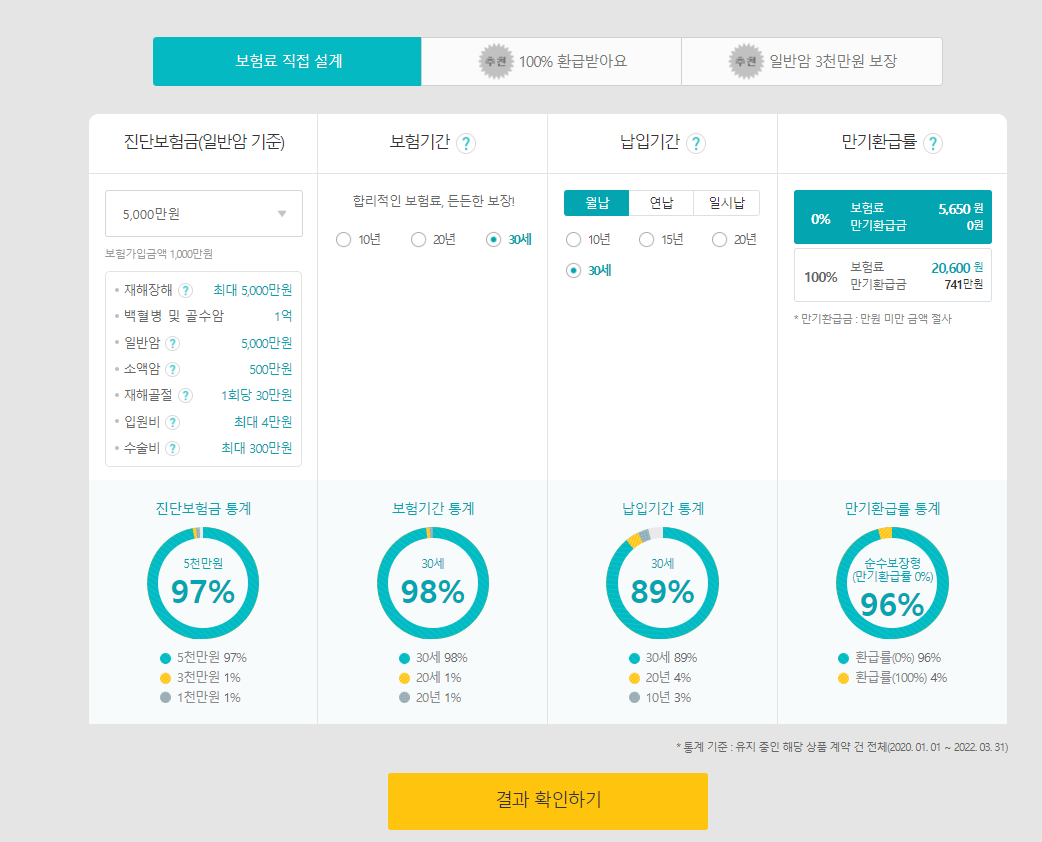Viewport: 1042px width, 842px height.
Task: Open the 보험기간 help tooltip icon
Action: coord(465,143)
